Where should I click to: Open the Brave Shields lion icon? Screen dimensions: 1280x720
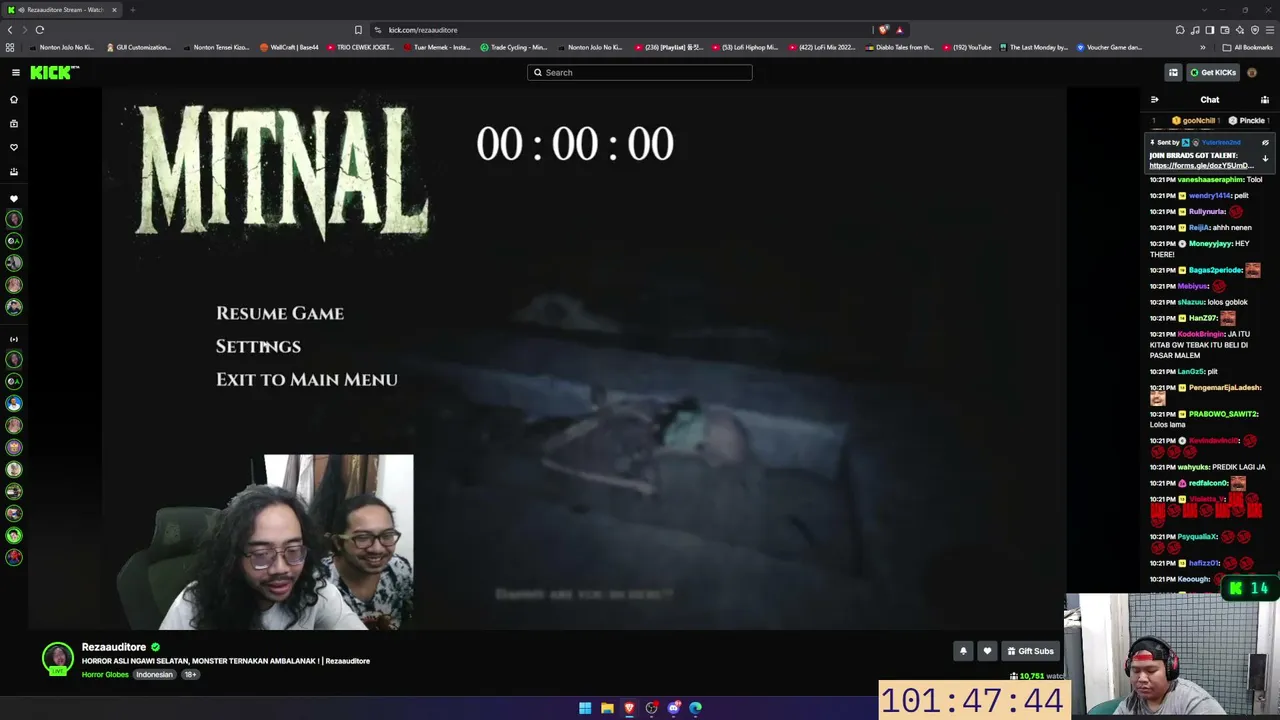pos(883,30)
